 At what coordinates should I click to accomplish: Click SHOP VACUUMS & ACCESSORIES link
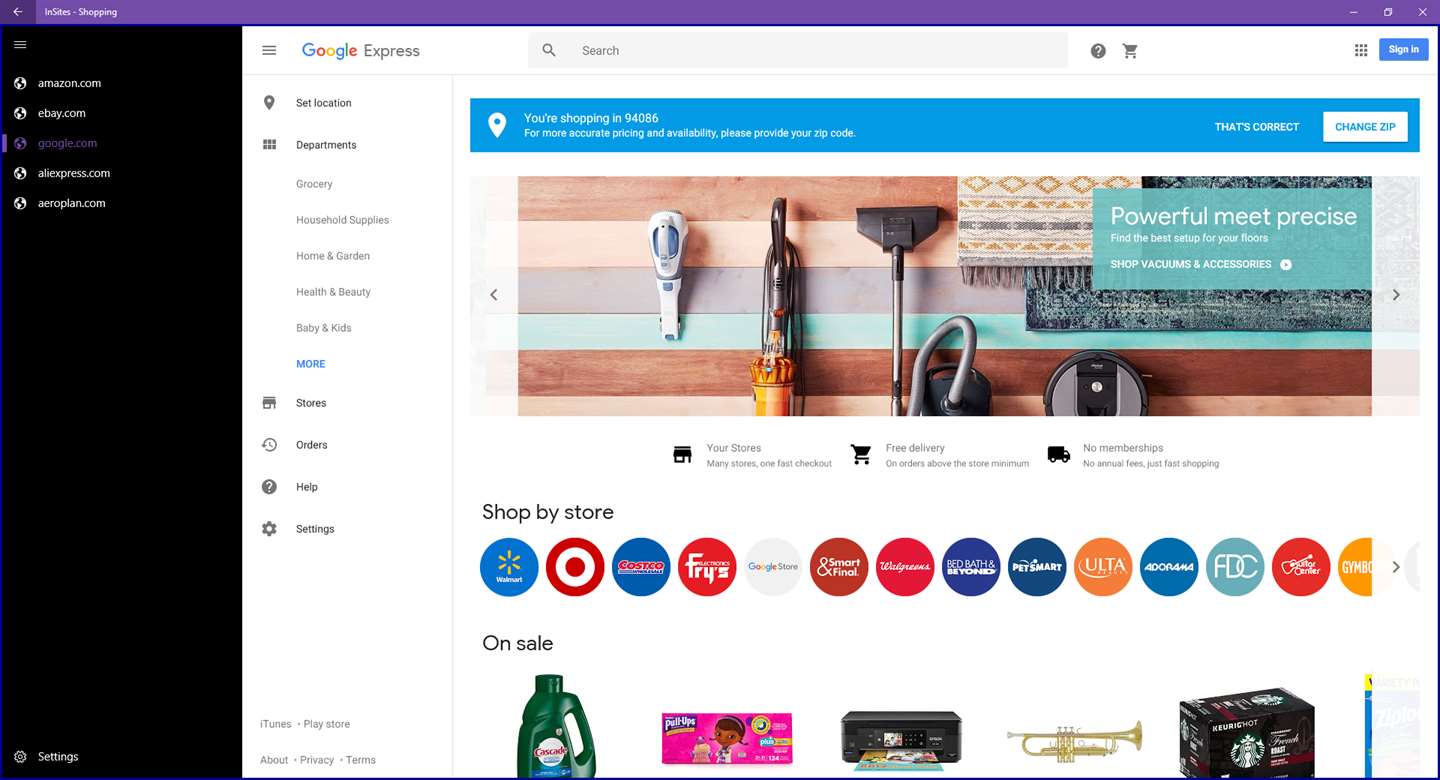[1200, 264]
